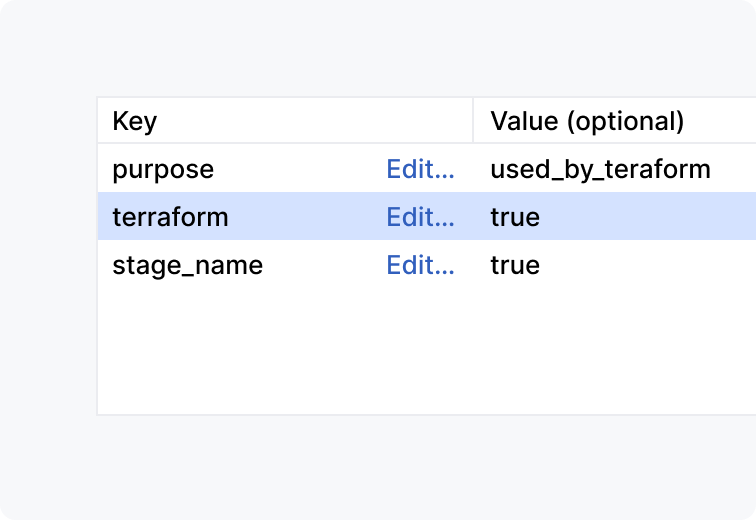Screen dimensions: 756x520
Task: Select the terraform key cell
Action: (x=170, y=217)
